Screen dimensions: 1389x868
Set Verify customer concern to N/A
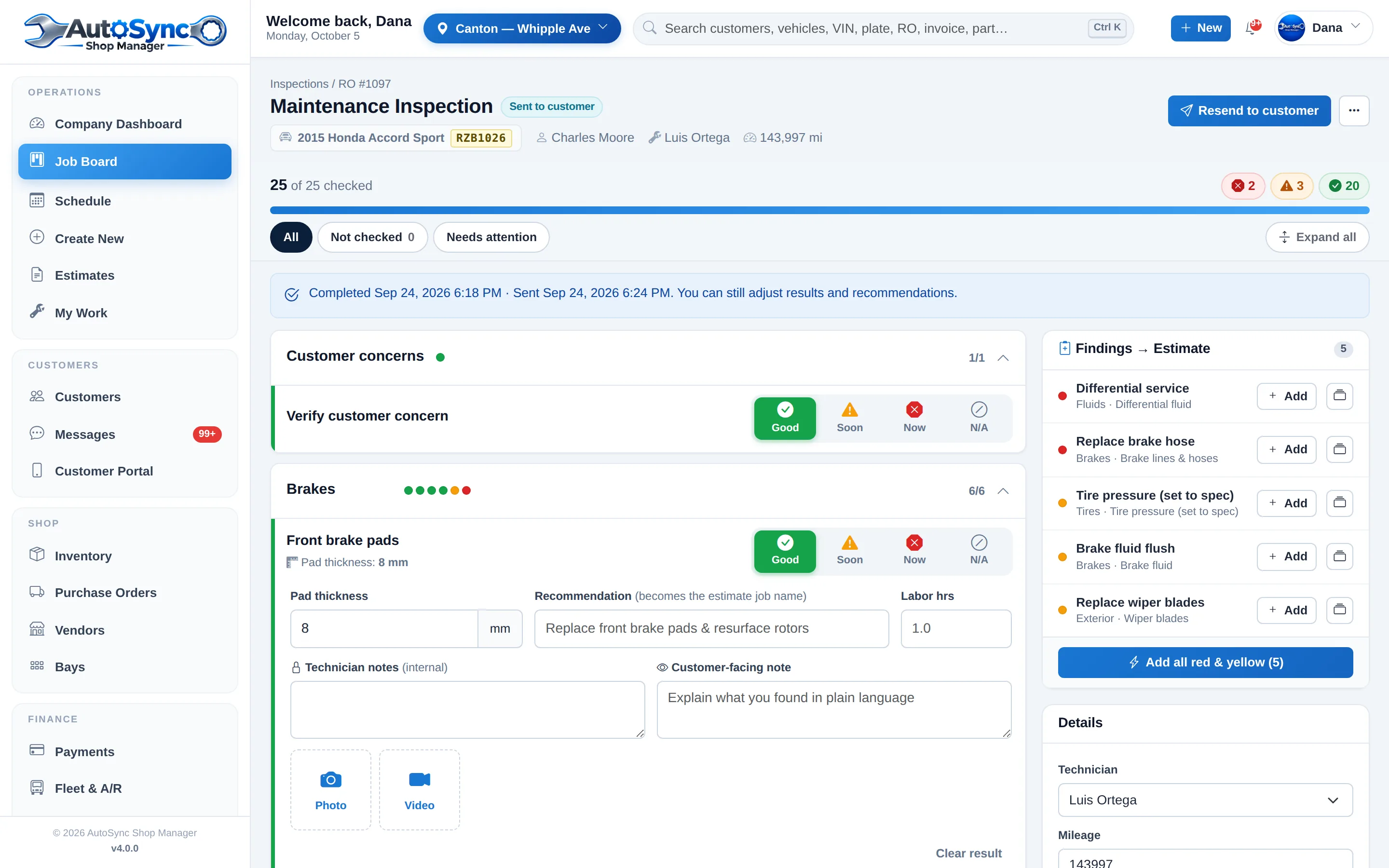tap(979, 418)
